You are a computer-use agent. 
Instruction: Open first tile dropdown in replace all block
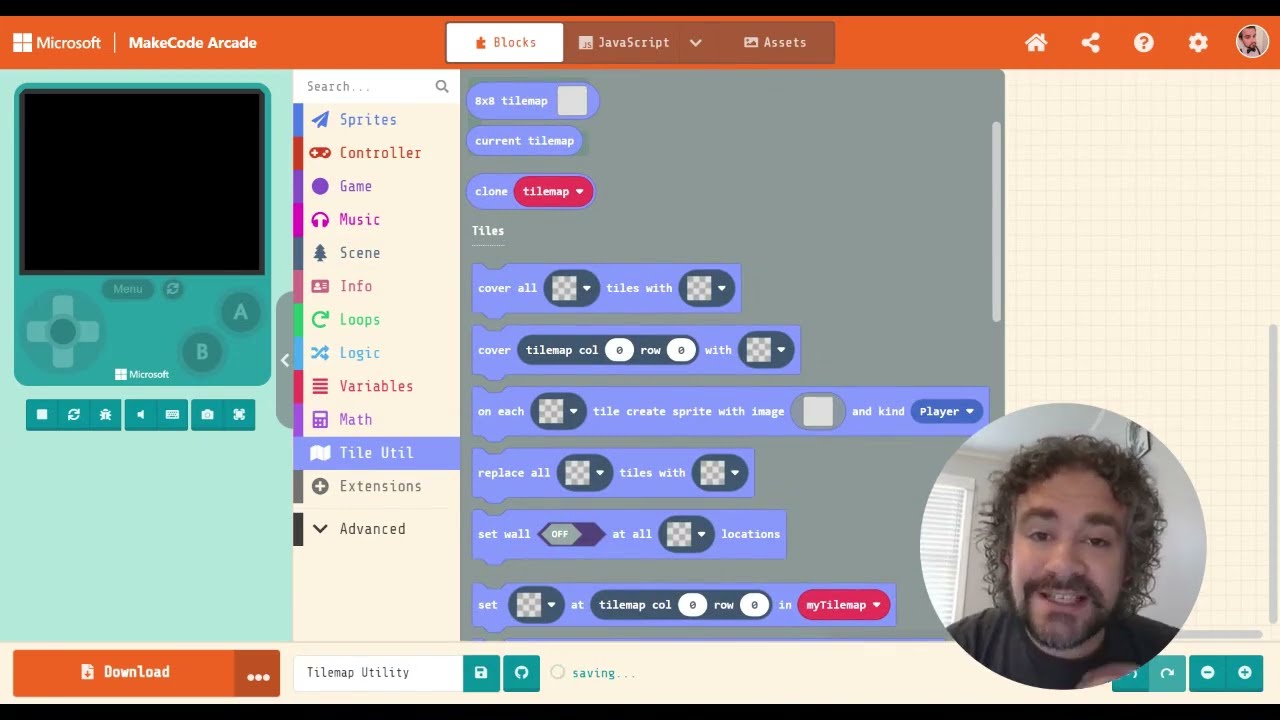click(584, 473)
